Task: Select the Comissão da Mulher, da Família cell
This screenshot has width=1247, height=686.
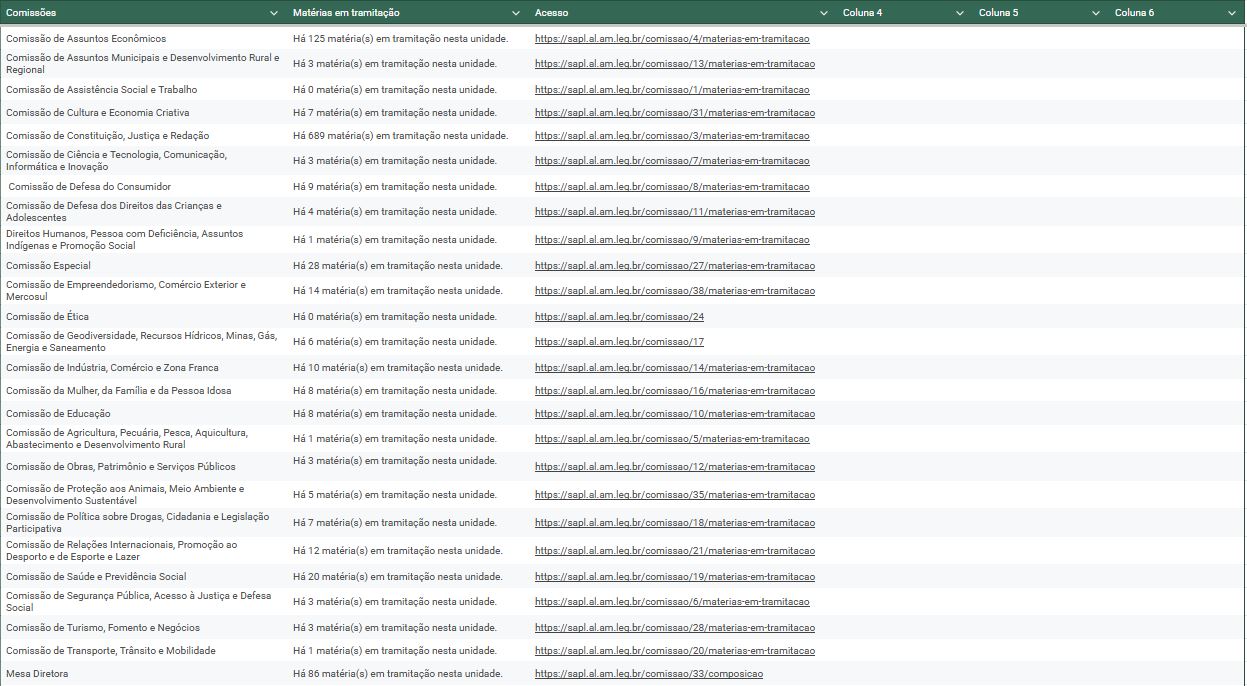Action: click(x=143, y=391)
